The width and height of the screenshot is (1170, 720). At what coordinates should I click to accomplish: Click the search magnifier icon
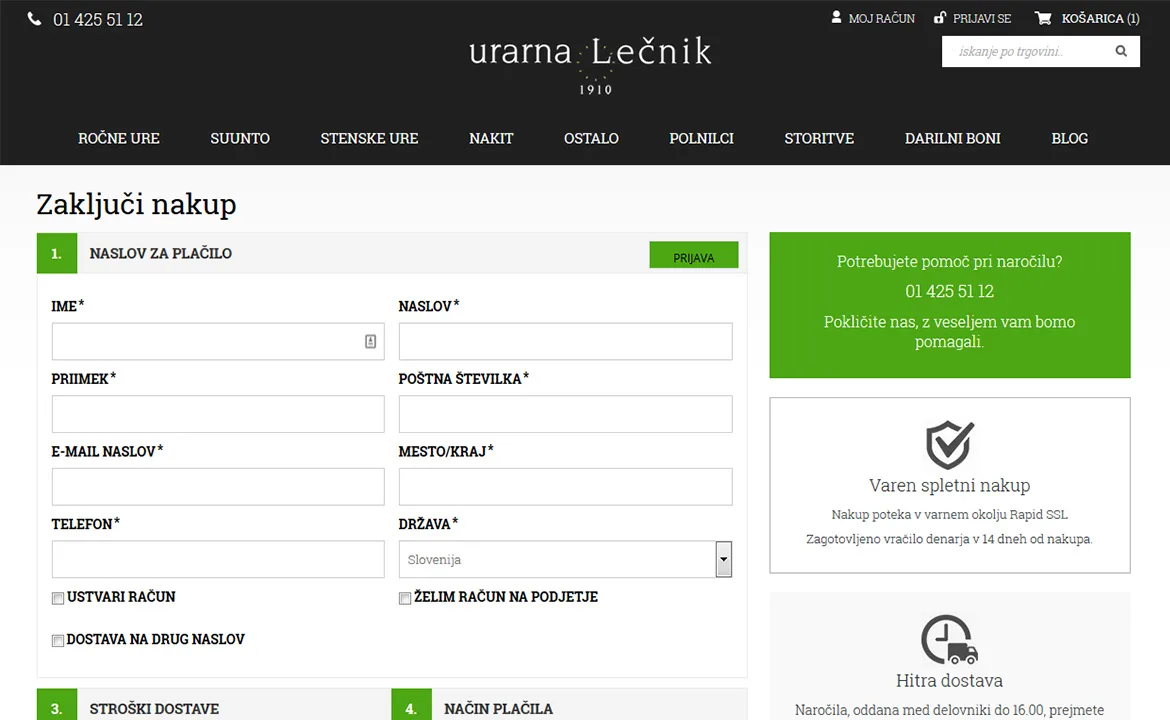click(x=1121, y=51)
